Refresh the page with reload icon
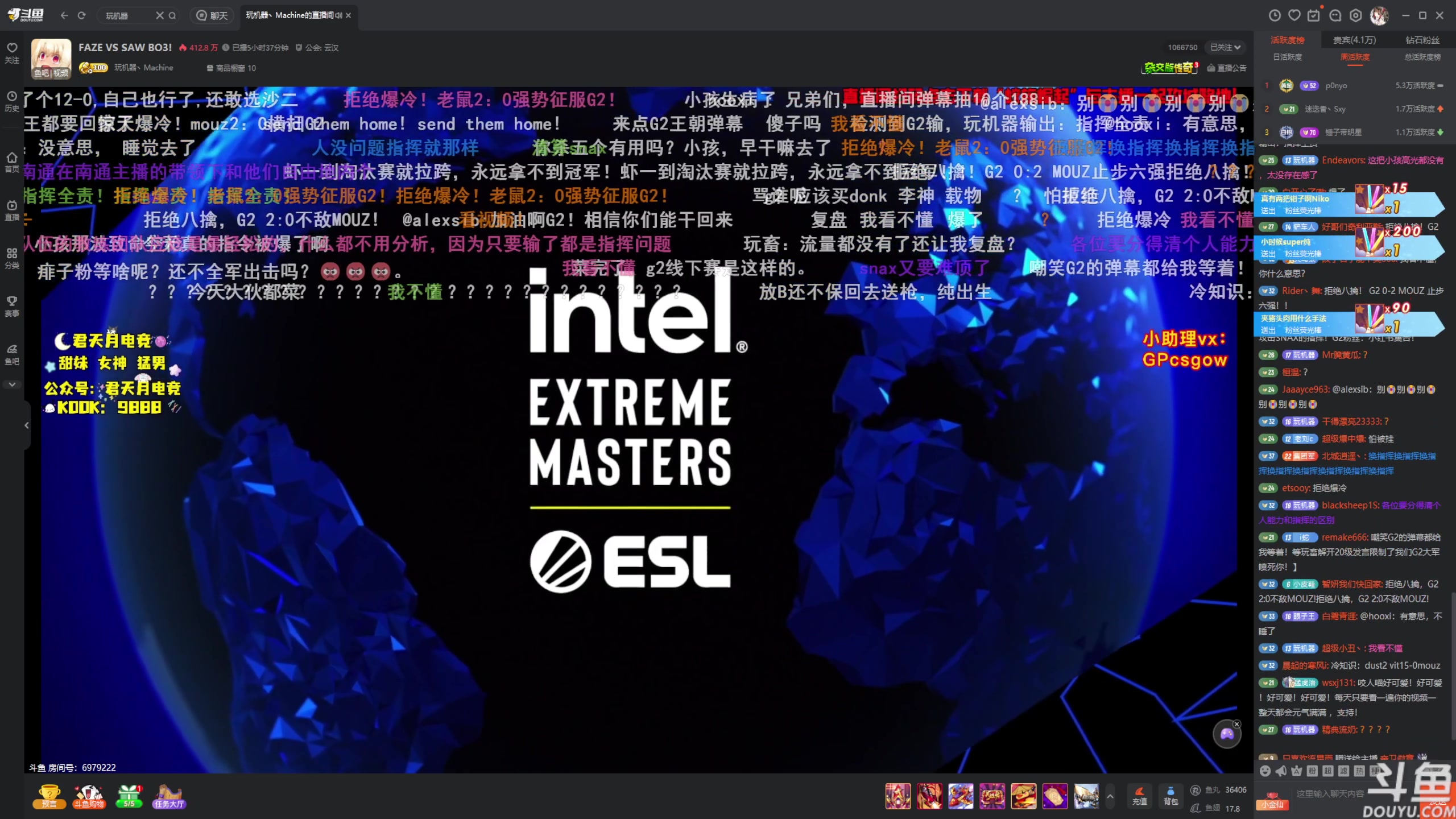The width and height of the screenshot is (1456, 819). coord(82,15)
